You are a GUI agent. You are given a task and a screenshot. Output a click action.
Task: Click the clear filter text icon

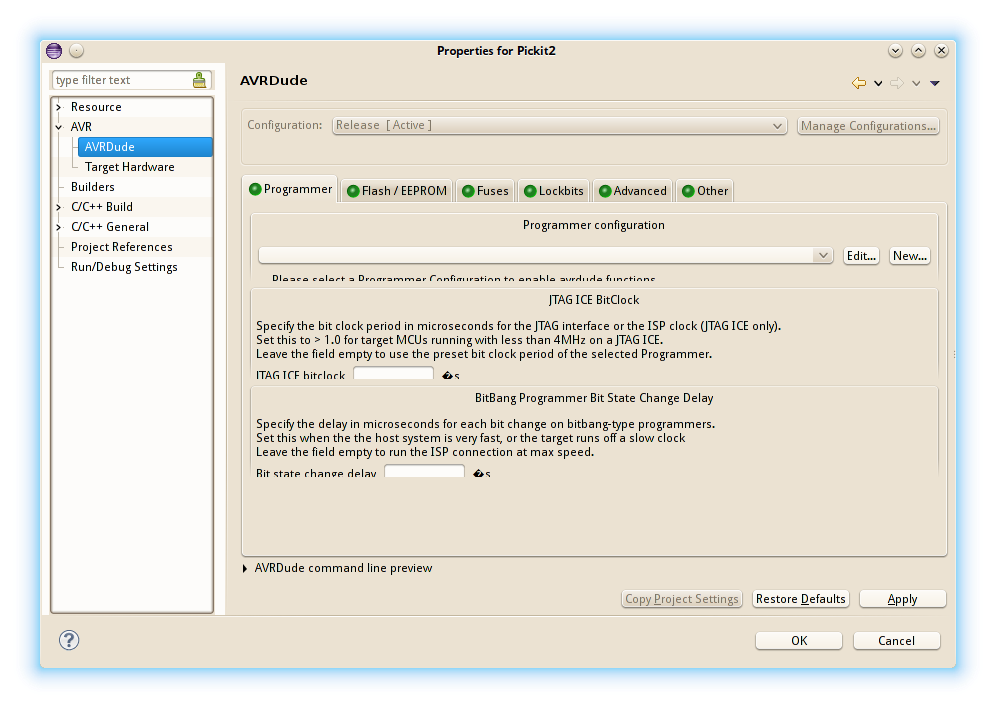click(x=199, y=80)
